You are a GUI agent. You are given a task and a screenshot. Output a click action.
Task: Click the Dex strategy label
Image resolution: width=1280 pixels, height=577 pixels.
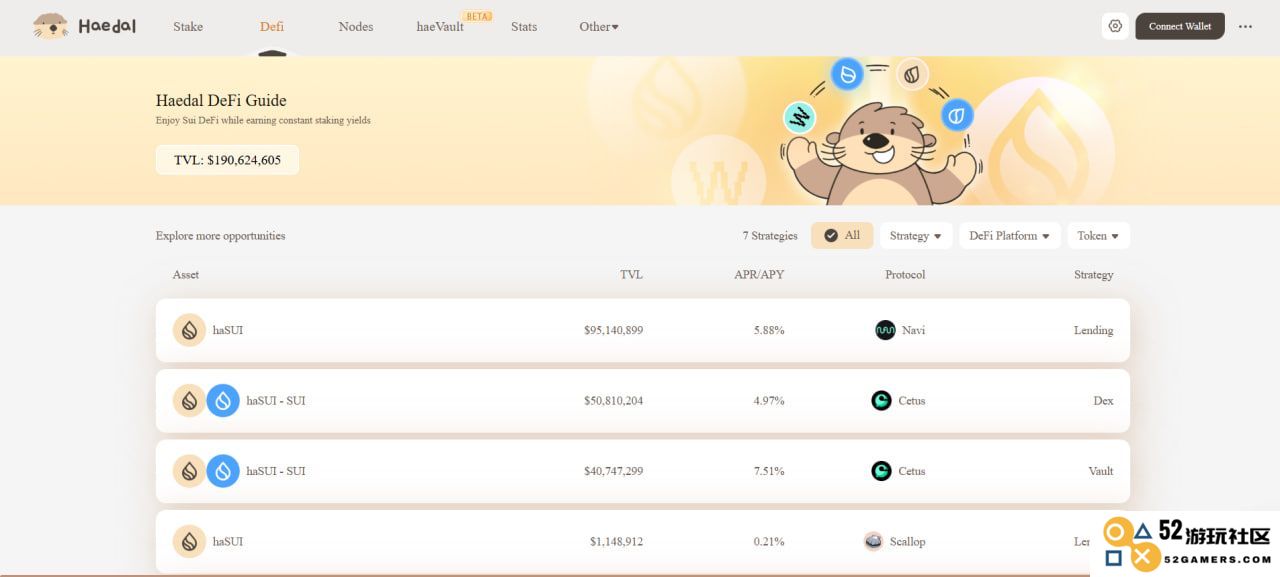tap(1103, 401)
